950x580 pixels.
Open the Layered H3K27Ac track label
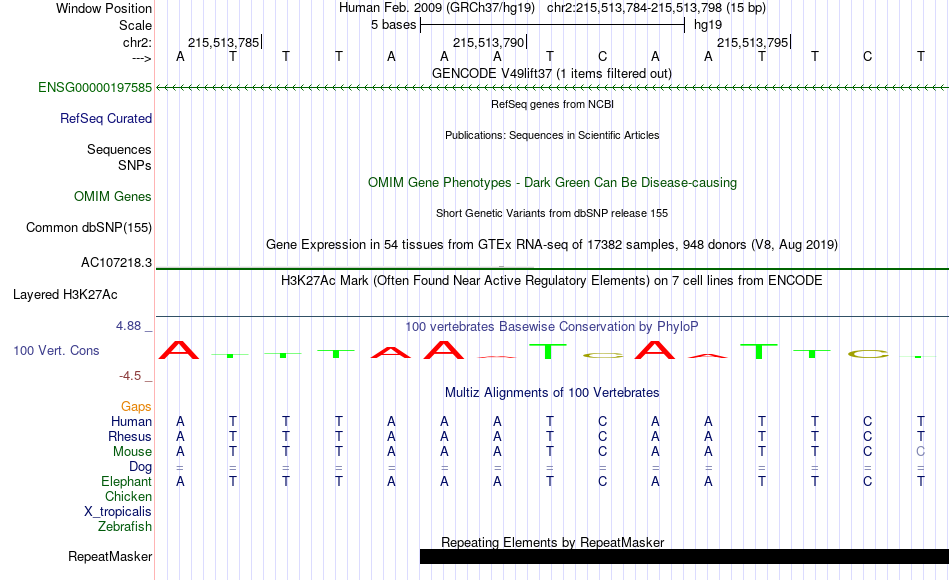click(x=65, y=295)
